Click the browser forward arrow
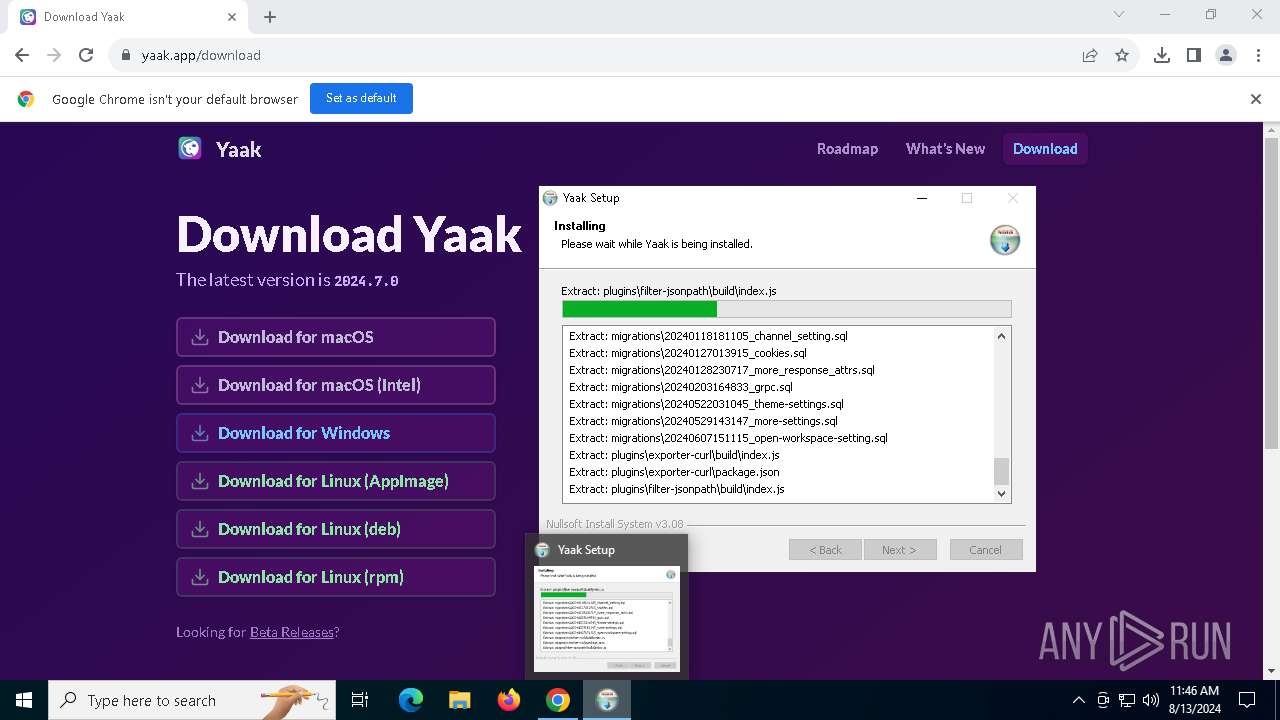This screenshot has height=720, width=1280. click(54, 55)
